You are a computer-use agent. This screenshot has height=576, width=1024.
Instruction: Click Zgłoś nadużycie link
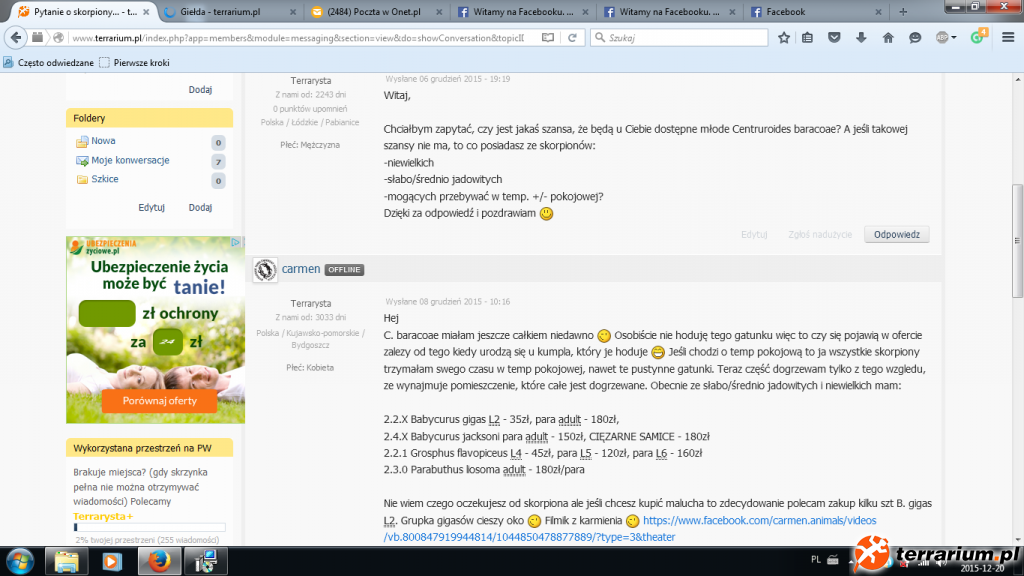pos(820,234)
